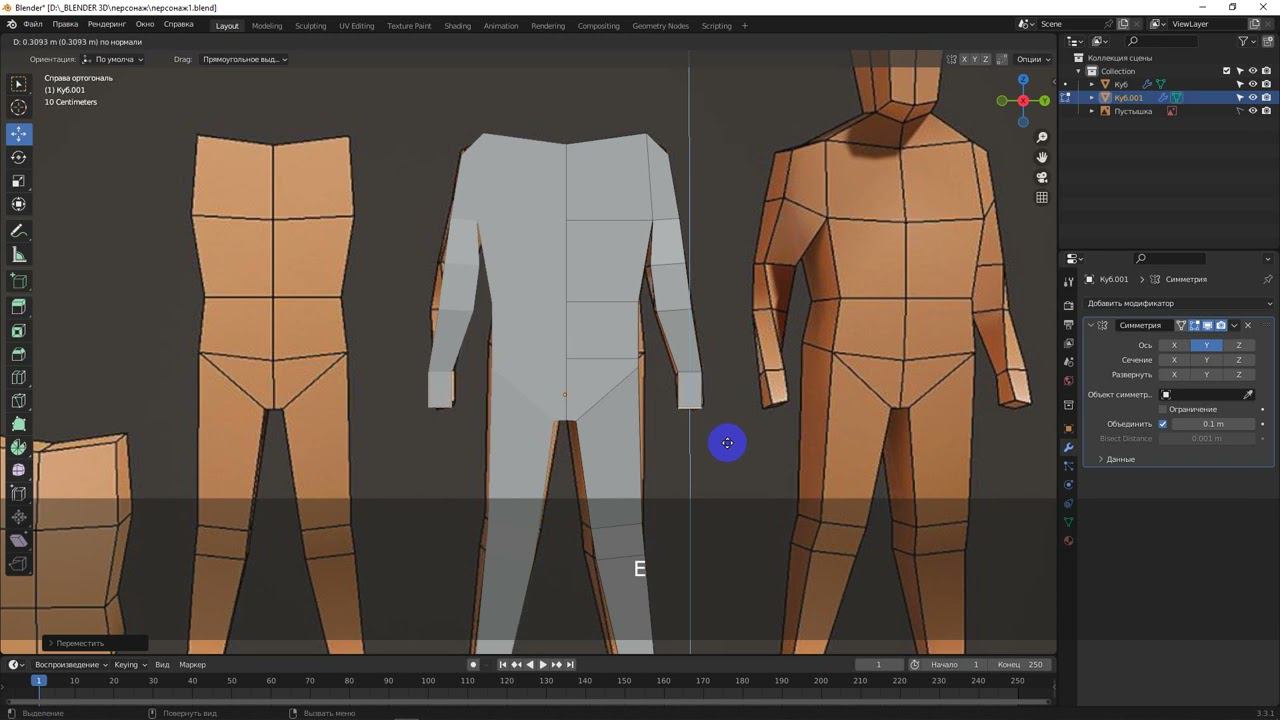Select the Extrude Region tool
1280x720 pixels.
click(x=19, y=307)
